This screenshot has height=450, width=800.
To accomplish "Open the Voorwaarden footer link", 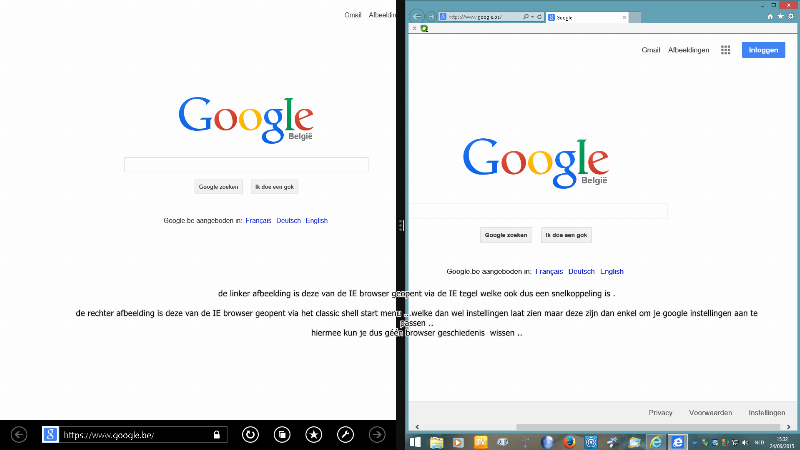I will tap(710, 412).
